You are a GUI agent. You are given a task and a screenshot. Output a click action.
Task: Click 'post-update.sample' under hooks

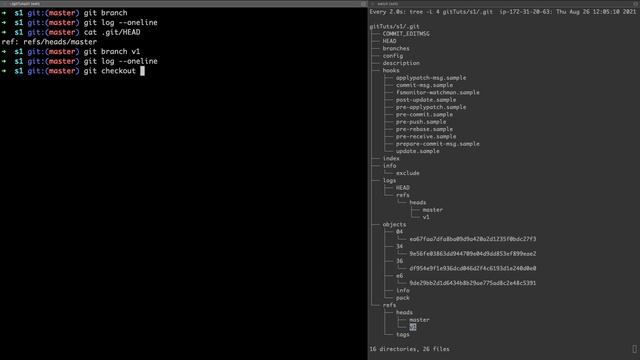coord(426,100)
